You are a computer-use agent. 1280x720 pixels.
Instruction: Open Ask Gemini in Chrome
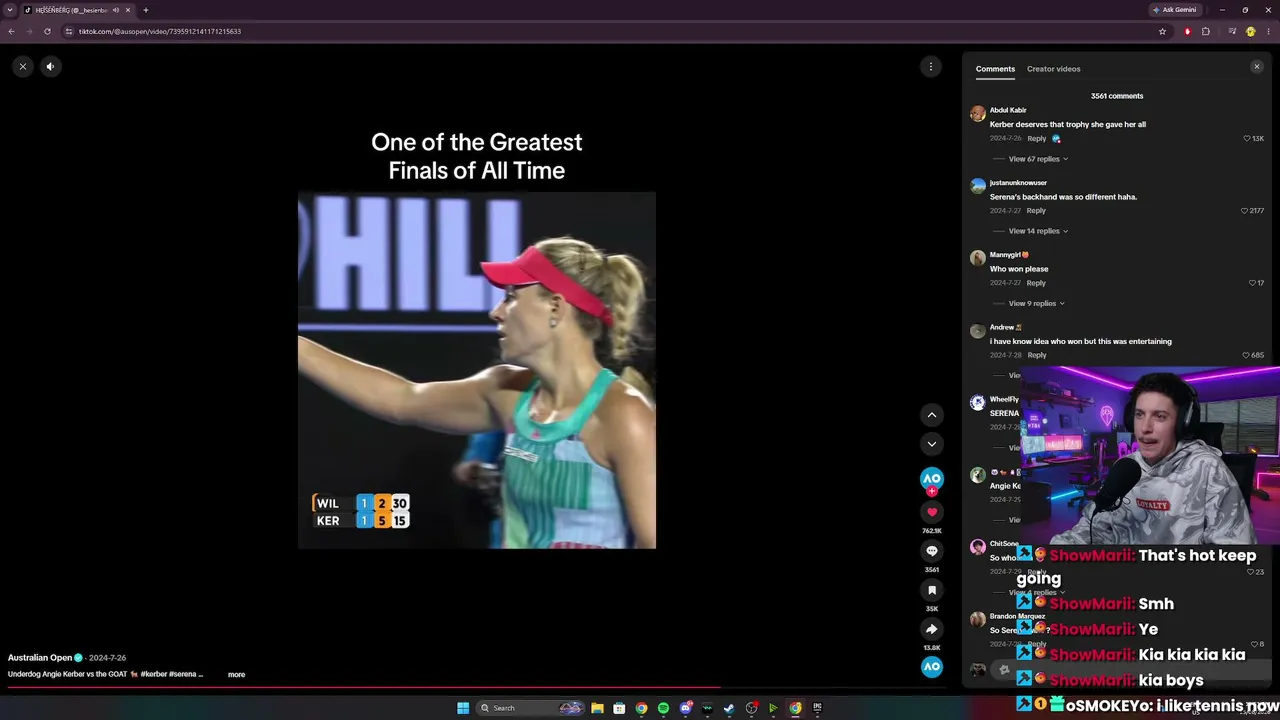[x=1174, y=10]
